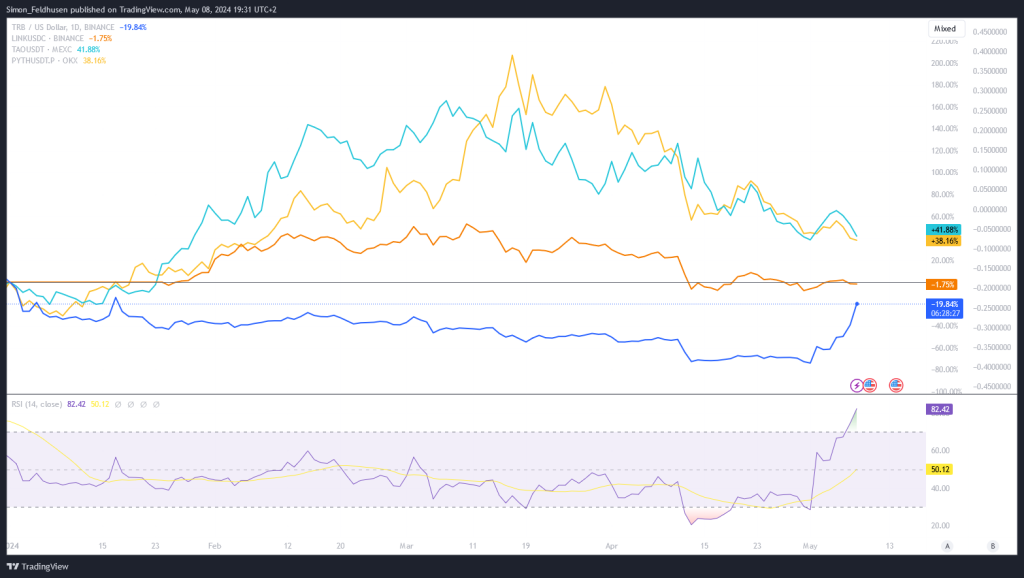Click the -1.75% value in LINKUSDC legend

(101, 39)
